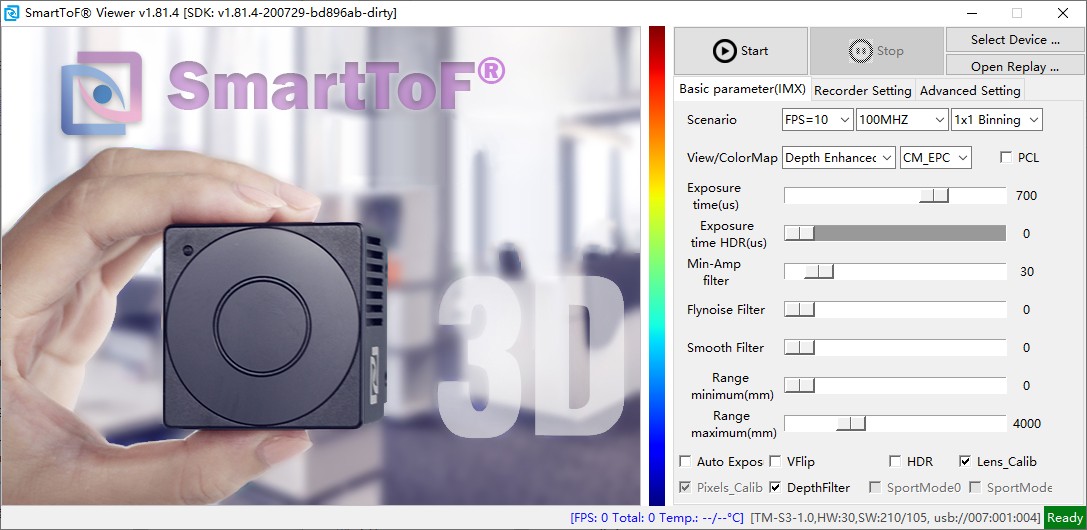Click the green Ready status indicator
1087x530 pixels.
(1065, 518)
